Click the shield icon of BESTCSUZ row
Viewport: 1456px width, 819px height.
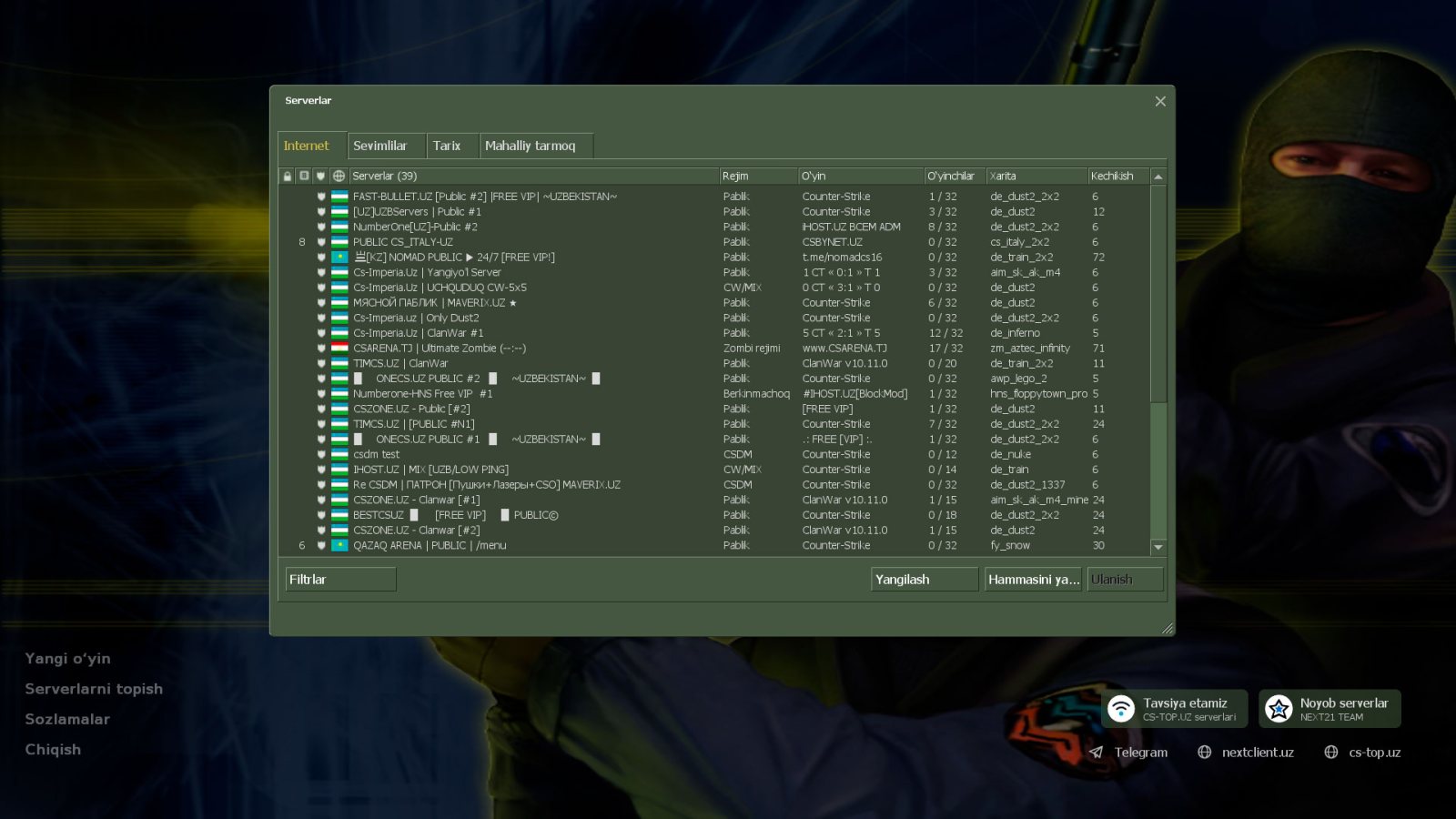tap(321, 515)
